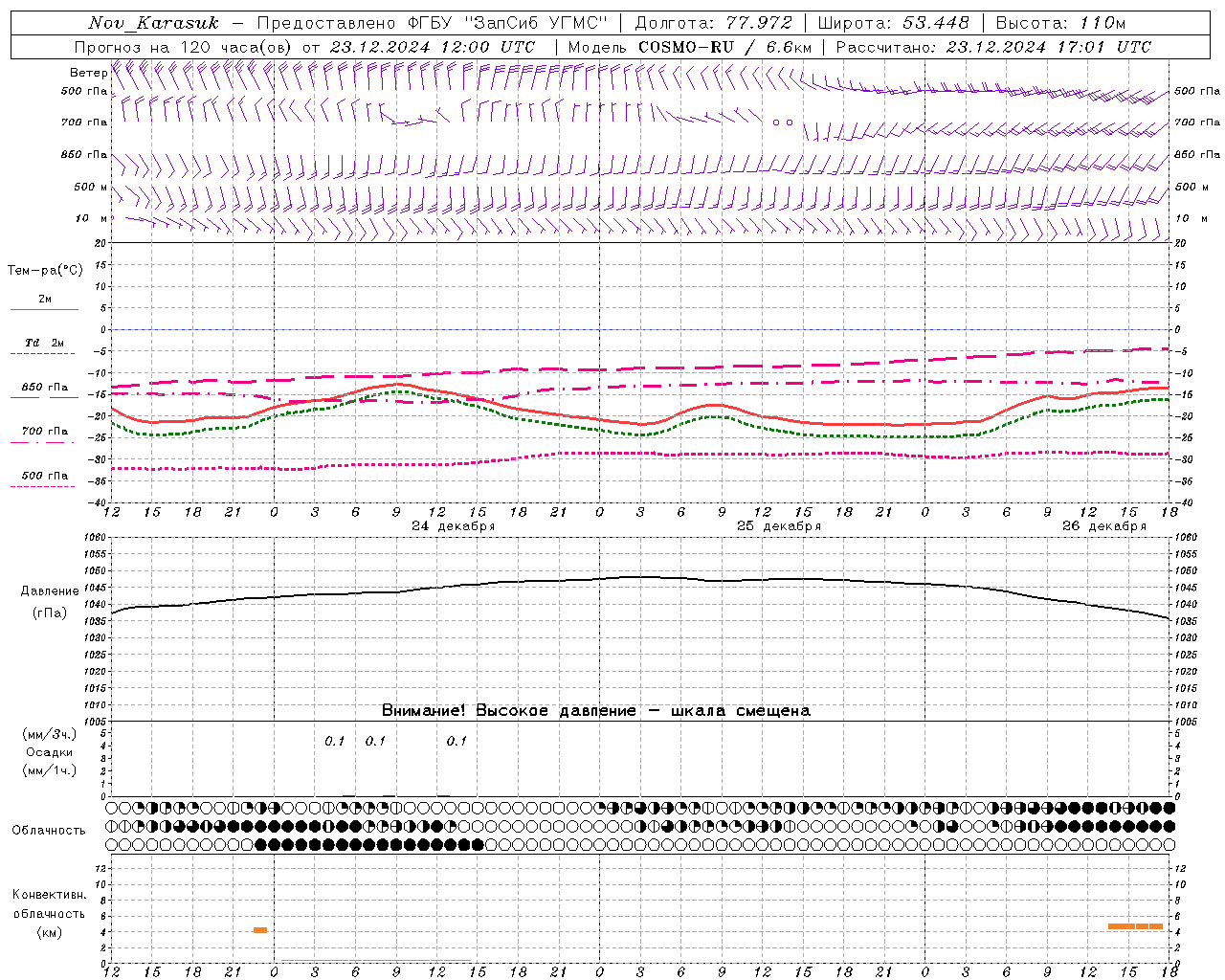
Task: Click 20 on the right temperature axis
Action: pyautogui.click(x=1181, y=243)
